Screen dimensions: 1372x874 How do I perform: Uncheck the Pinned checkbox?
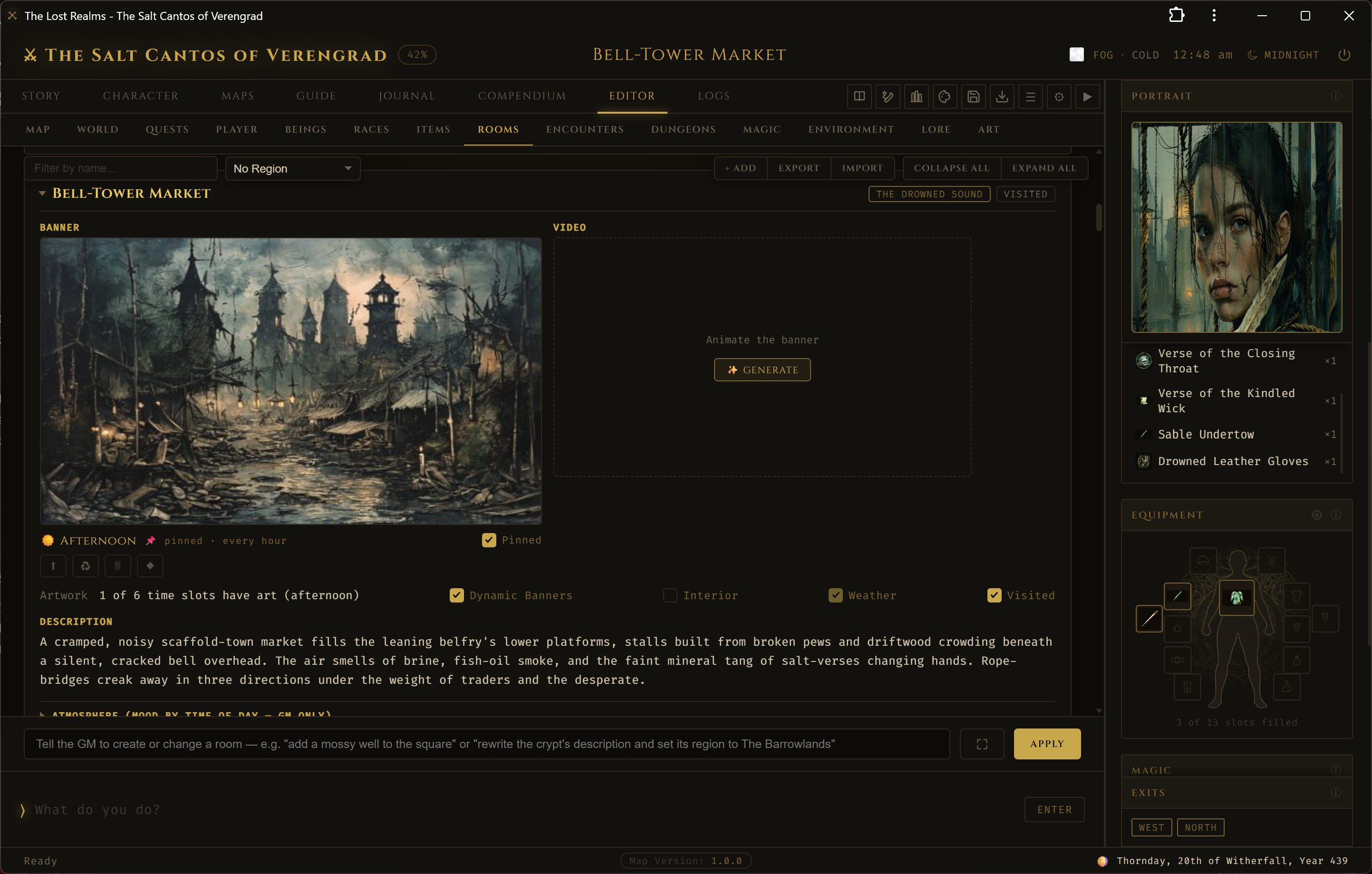489,540
